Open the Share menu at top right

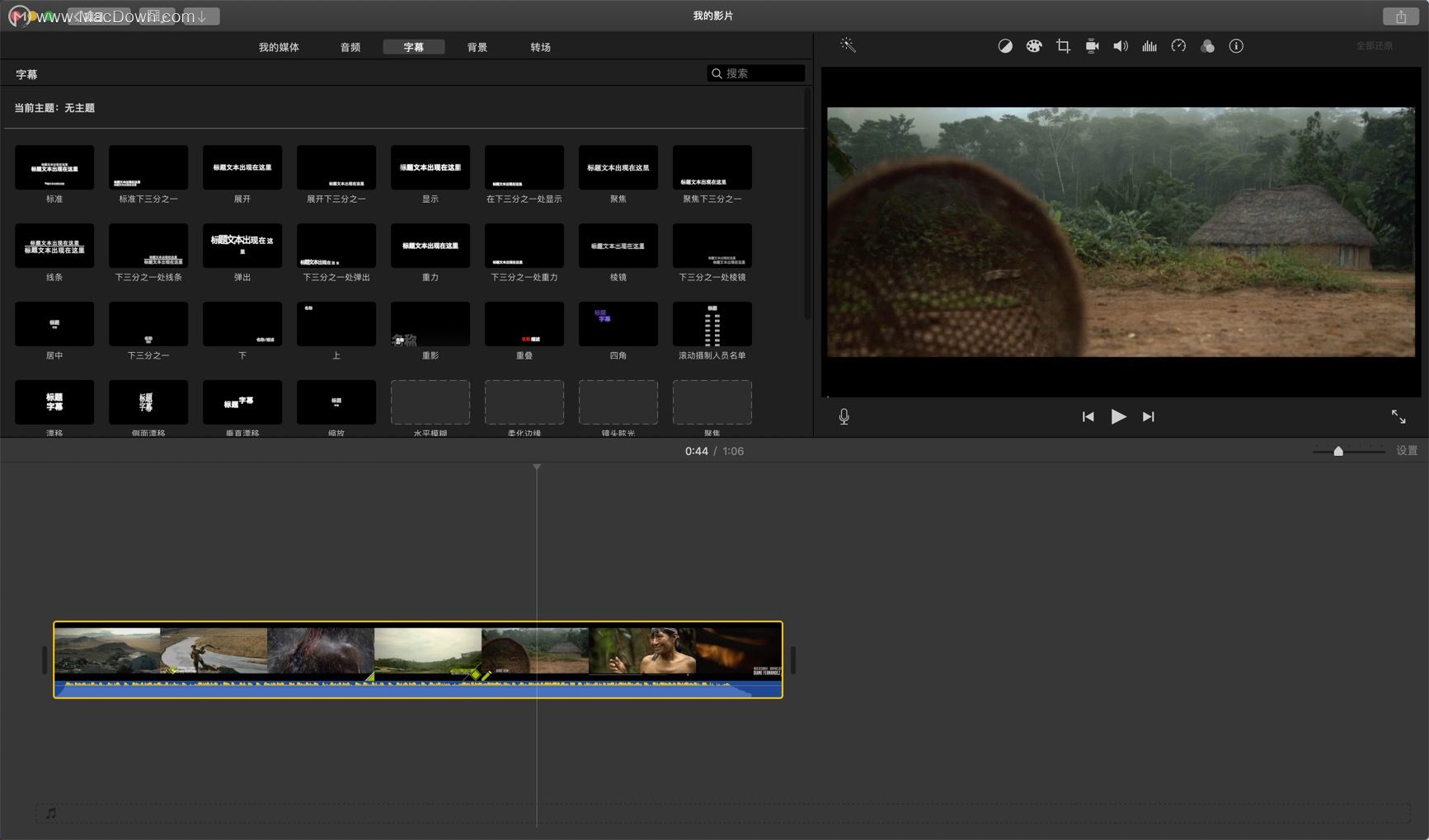click(x=1399, y=16)
